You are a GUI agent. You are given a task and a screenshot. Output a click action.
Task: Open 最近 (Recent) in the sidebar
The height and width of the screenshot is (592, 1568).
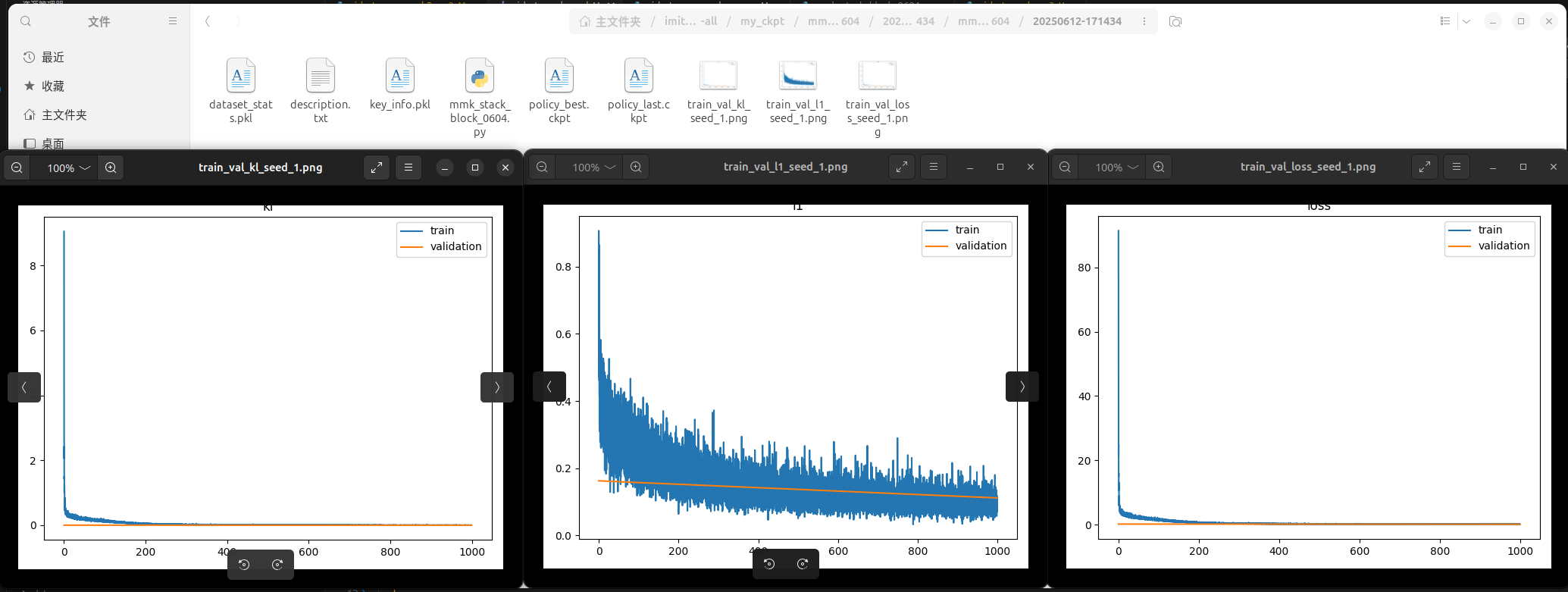(x=52, y=58)
